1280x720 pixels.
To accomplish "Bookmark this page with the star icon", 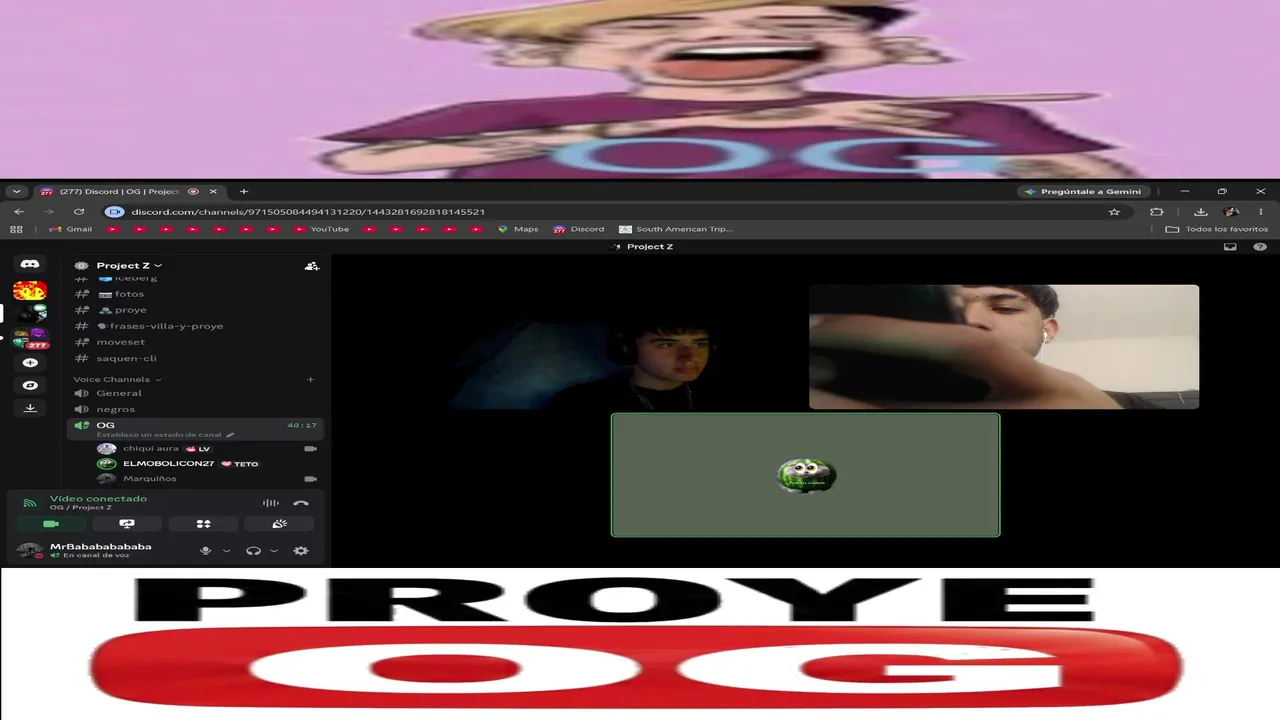I will [1114, 212].
